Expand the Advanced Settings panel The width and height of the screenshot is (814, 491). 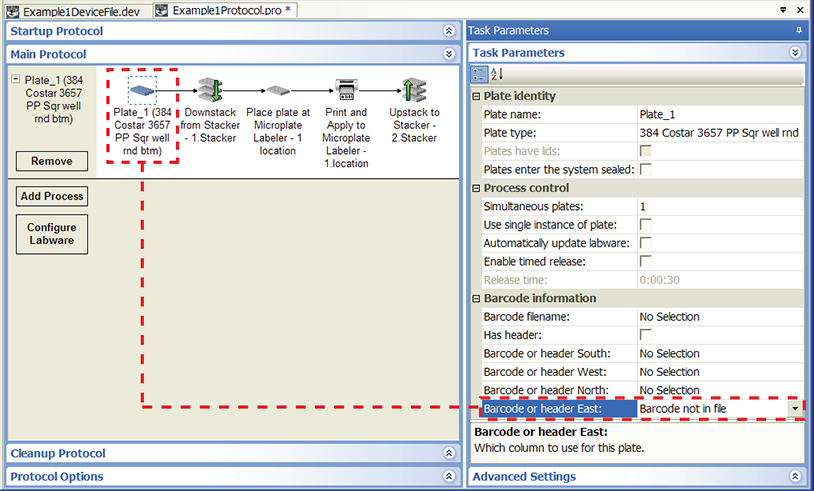(795, 477)
